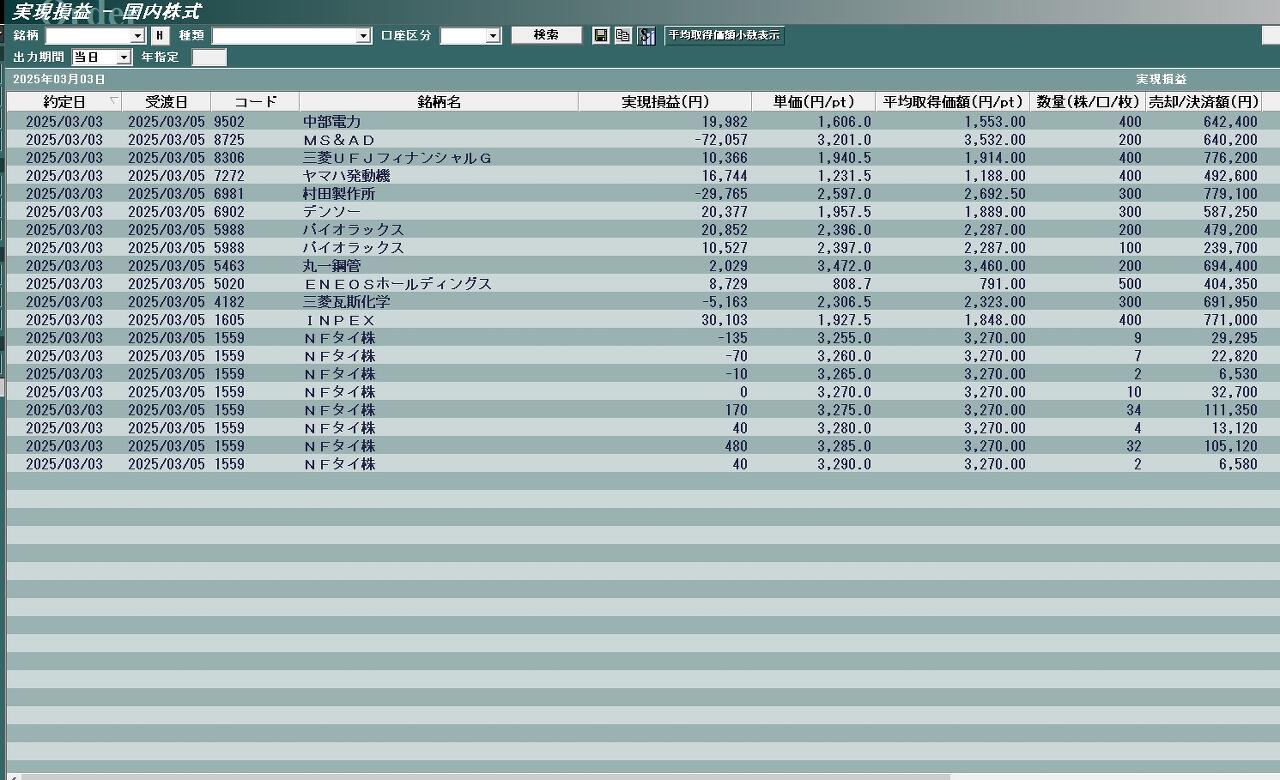Click stock code 1605
Image resolution: width=1280 pixels, height=780 pixels.
tap(229, 320)
